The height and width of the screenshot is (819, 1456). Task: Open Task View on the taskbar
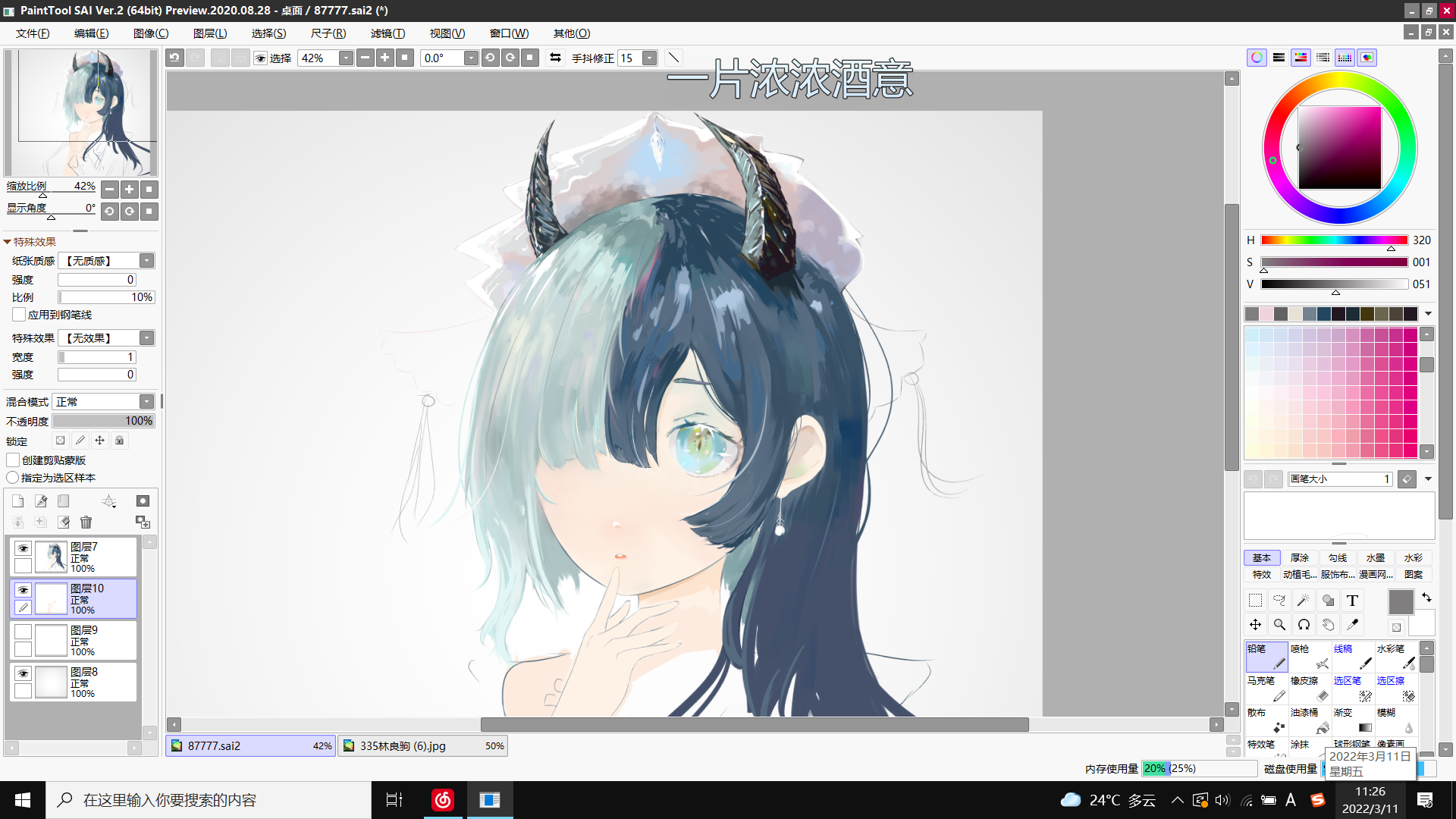point(394,800)
